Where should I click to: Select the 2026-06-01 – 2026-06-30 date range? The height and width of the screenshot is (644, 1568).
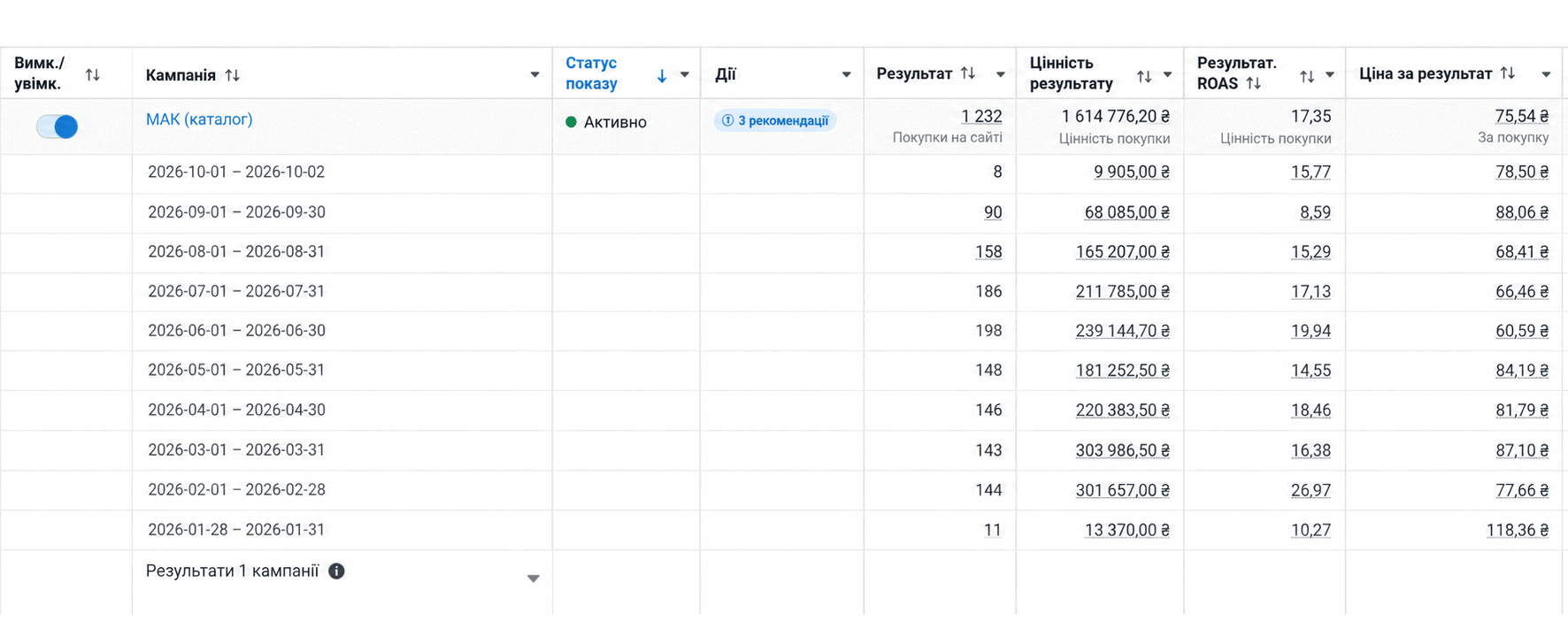point(236,331)
